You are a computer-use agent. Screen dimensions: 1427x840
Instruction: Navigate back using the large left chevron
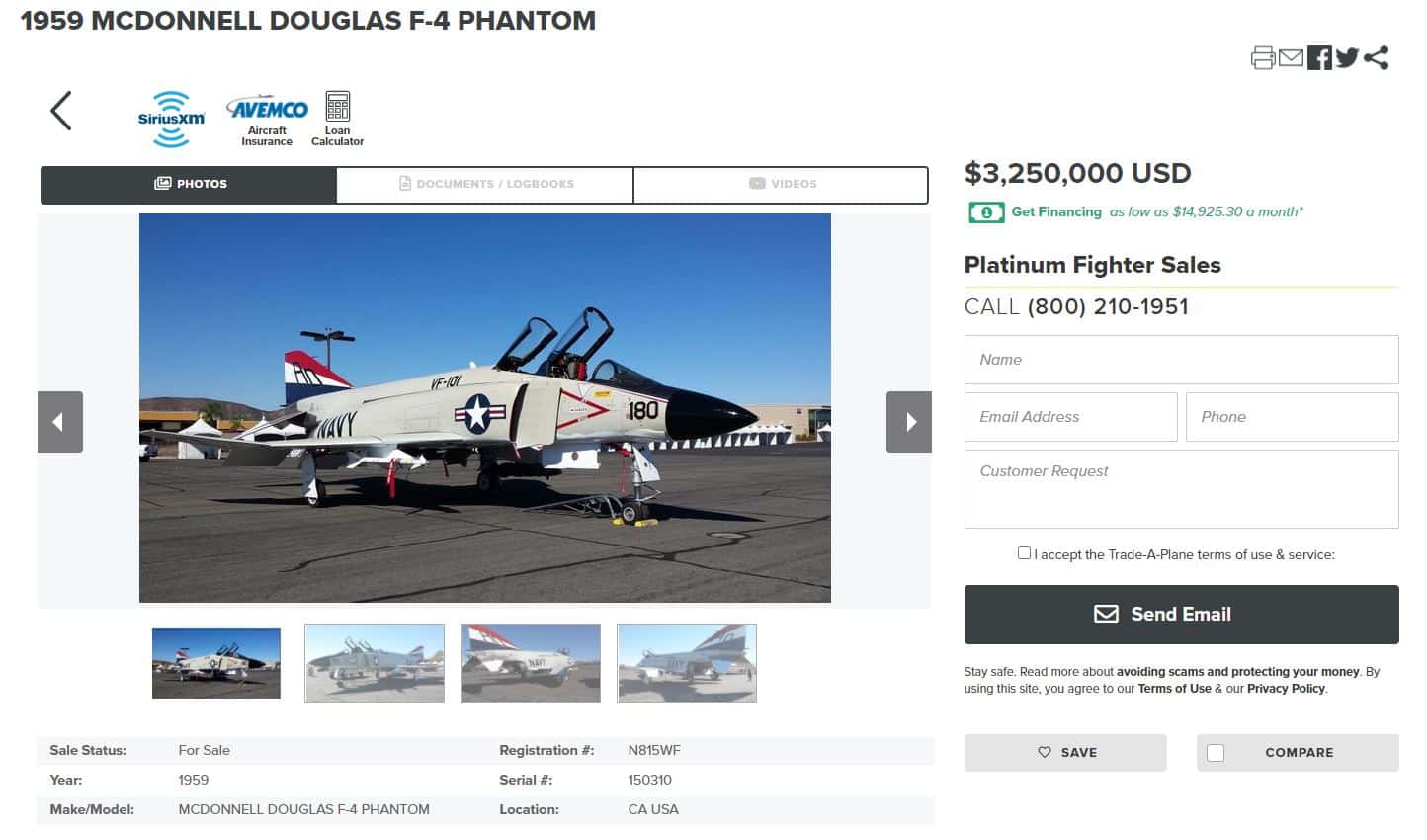pyautogui.click(x=60, y=111)
